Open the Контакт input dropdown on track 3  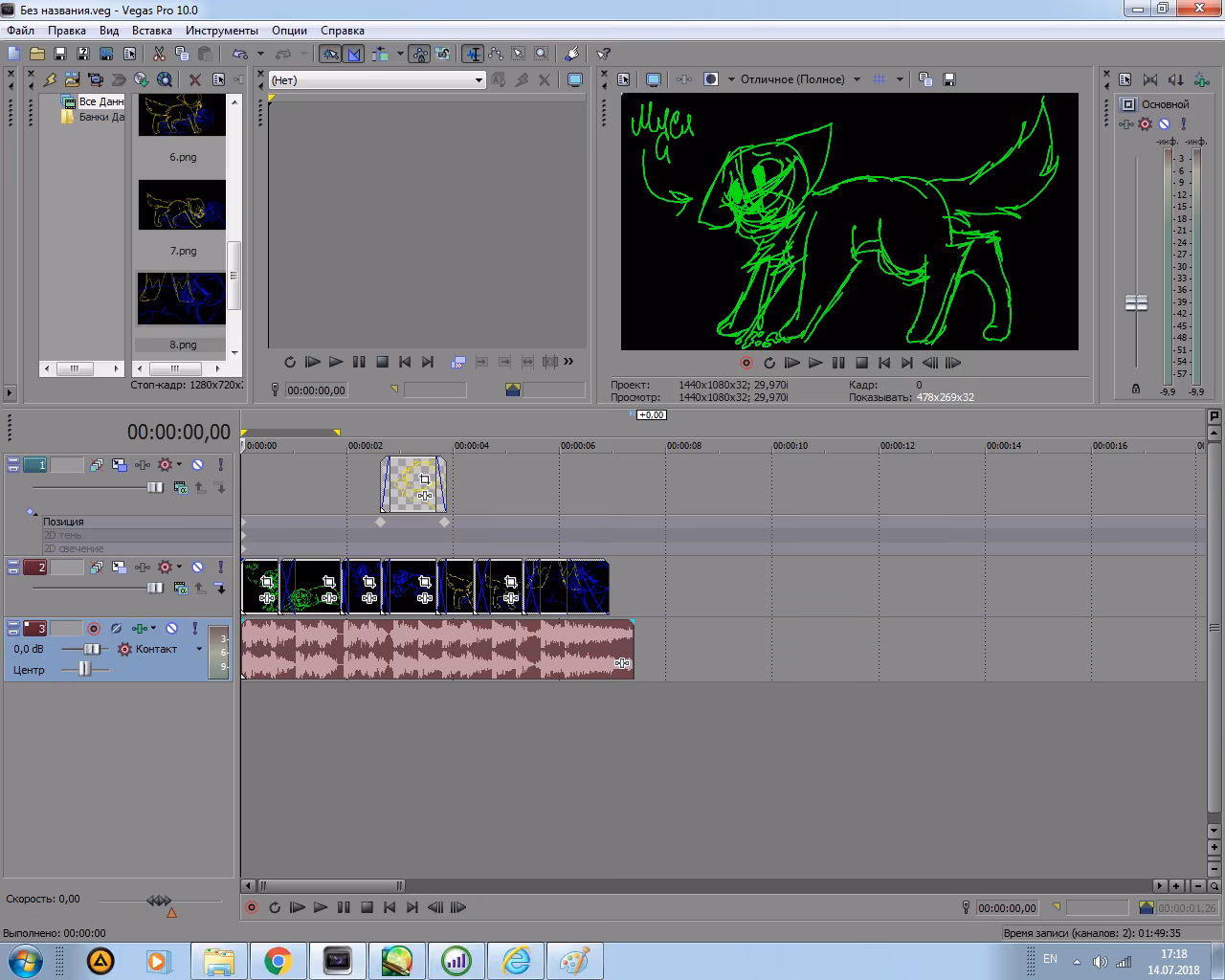199,649
